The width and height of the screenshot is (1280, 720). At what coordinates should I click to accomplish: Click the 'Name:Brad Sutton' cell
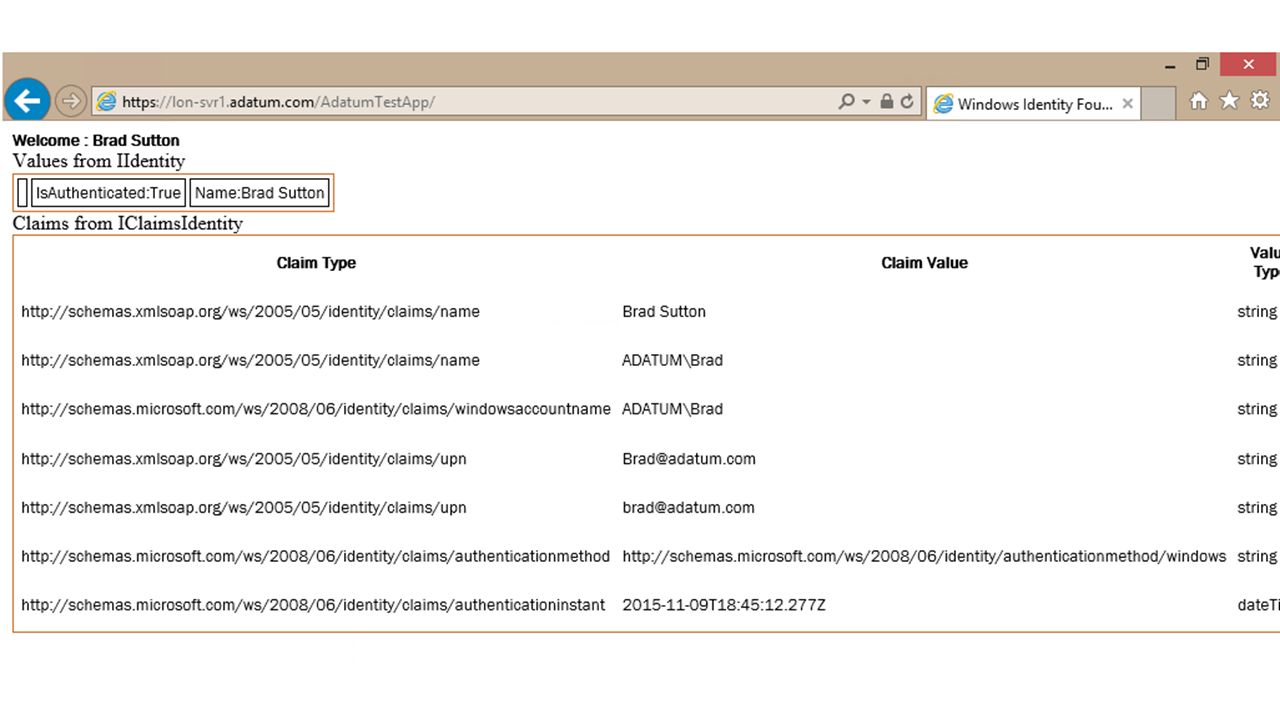260,193
